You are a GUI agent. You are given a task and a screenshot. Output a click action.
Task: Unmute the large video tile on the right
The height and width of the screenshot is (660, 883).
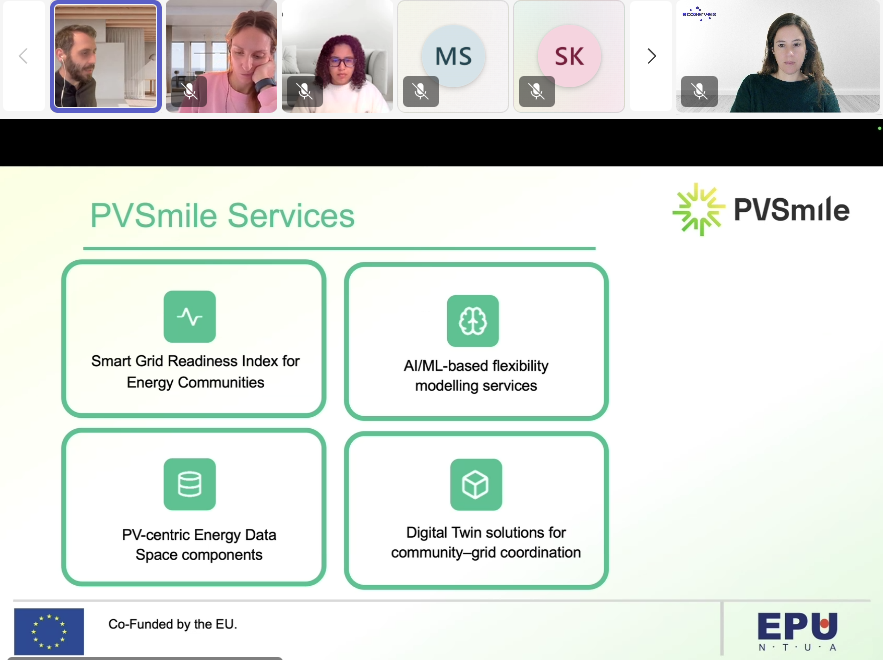tap(699, 91)
